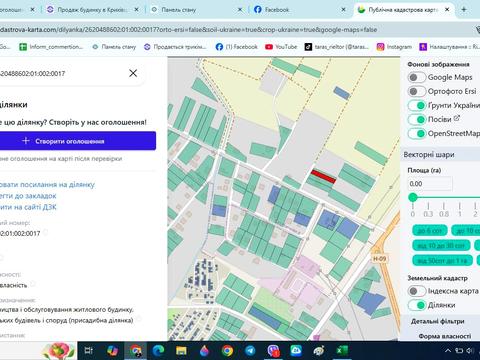
Task: Select the від 50сот до 1 га chip
Action: [442, 260]
